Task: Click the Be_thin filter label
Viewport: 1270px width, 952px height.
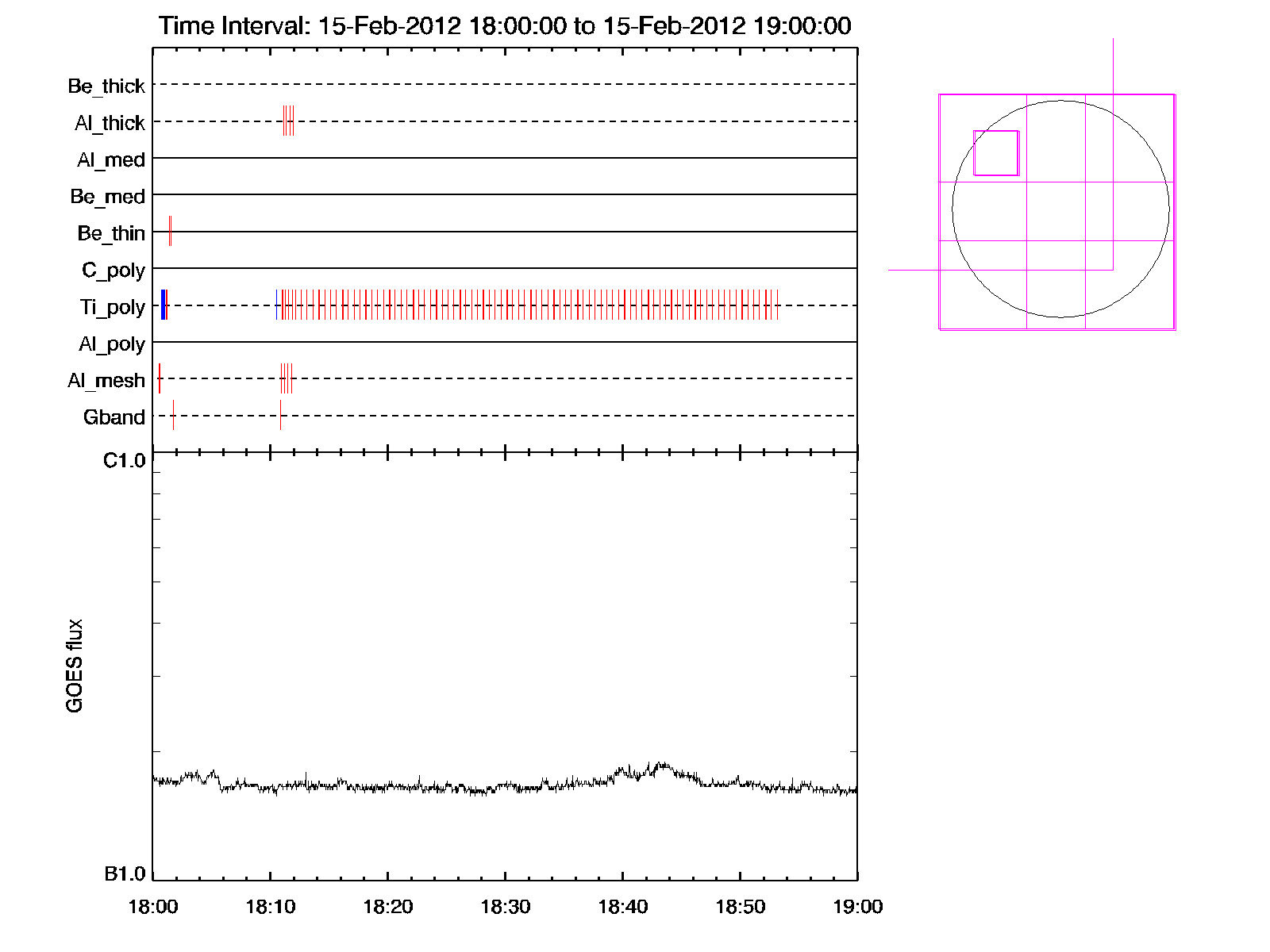Action: pyautogui.click(x=111, y=233)
